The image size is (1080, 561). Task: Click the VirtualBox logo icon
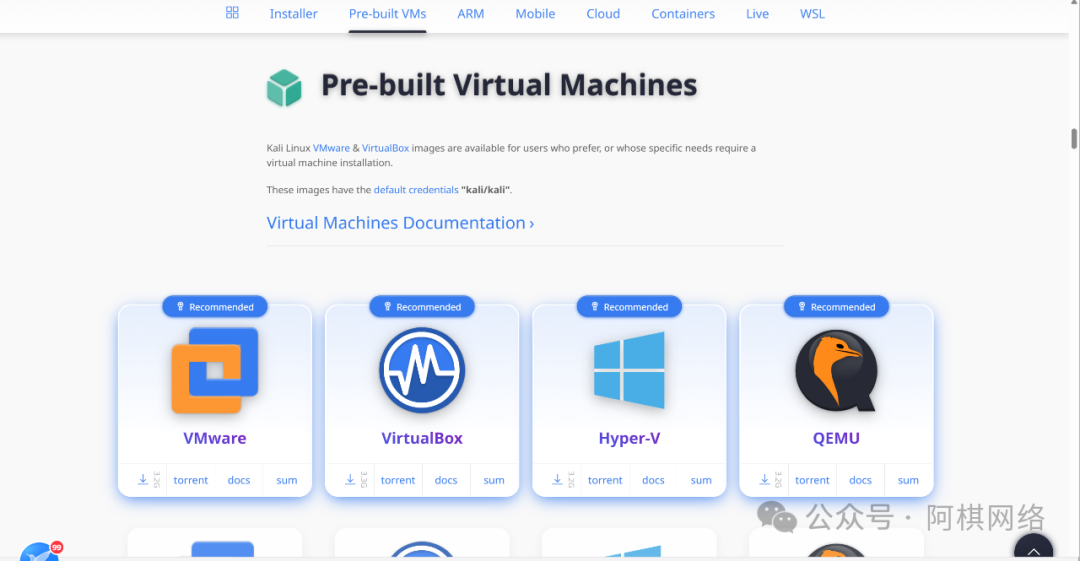pyautogui.click(x=422, y=370)
